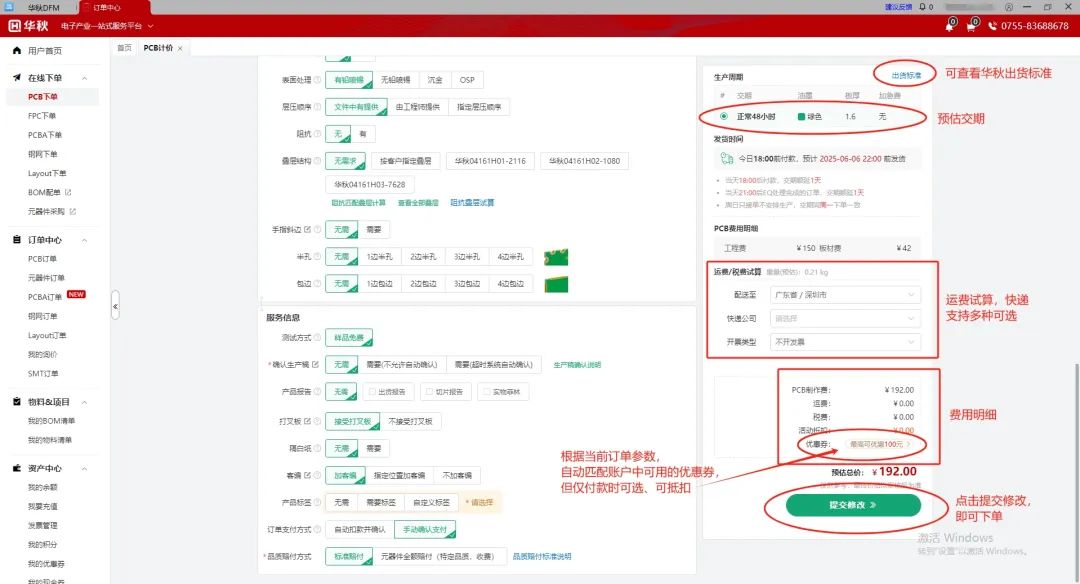Click the help icon next to 测试方式
Viewport: 1080px width, 584px height.
point(318,337)
